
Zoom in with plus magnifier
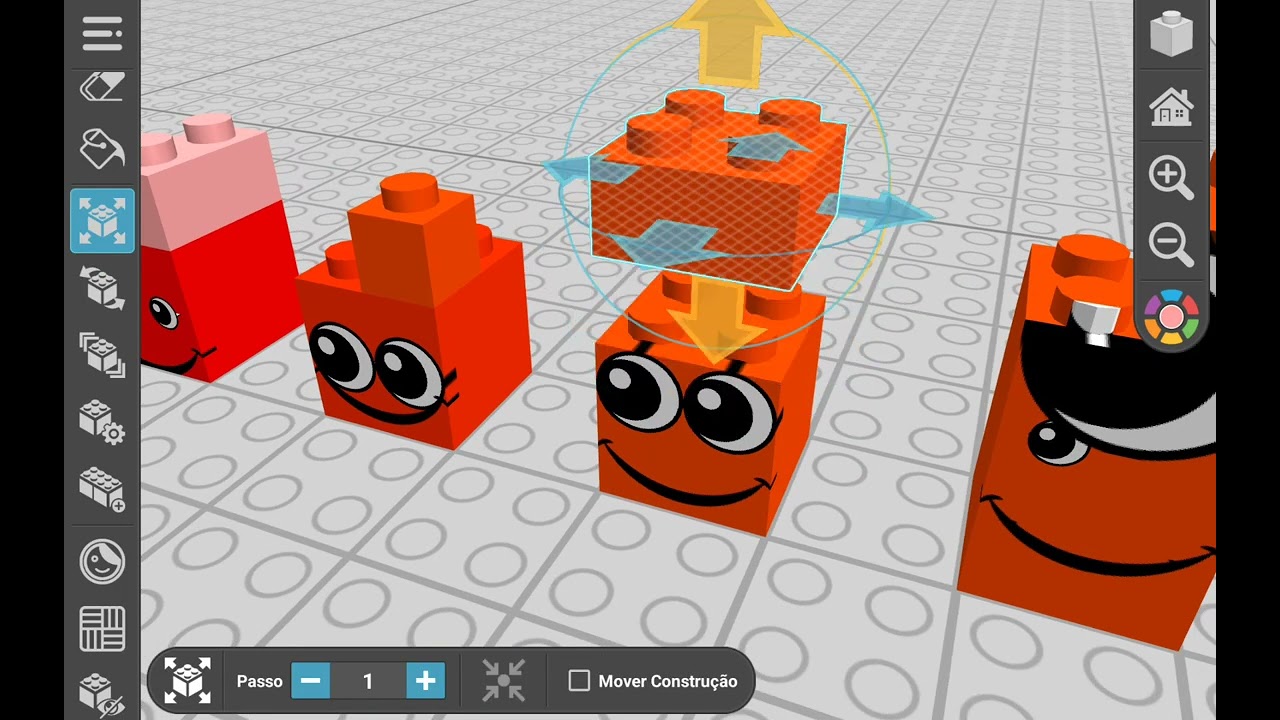click(x=1172, y=178)
